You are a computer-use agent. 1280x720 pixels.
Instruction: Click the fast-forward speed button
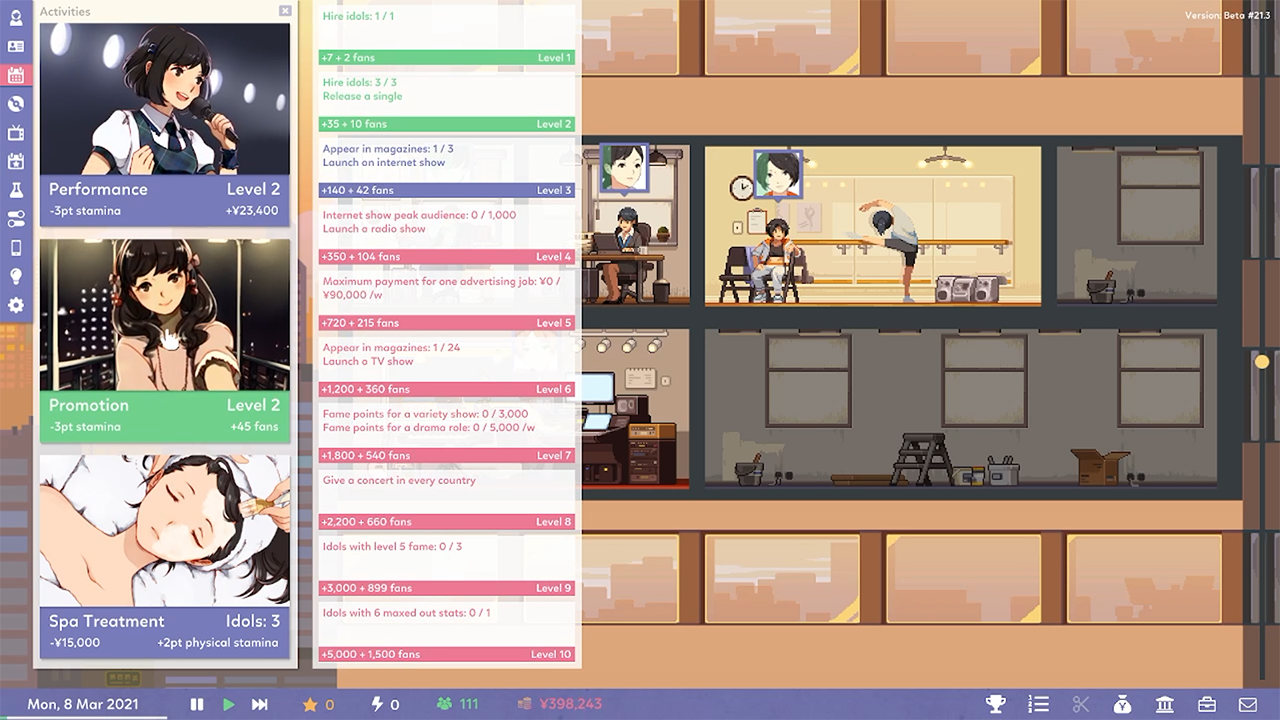click(260, 704)
